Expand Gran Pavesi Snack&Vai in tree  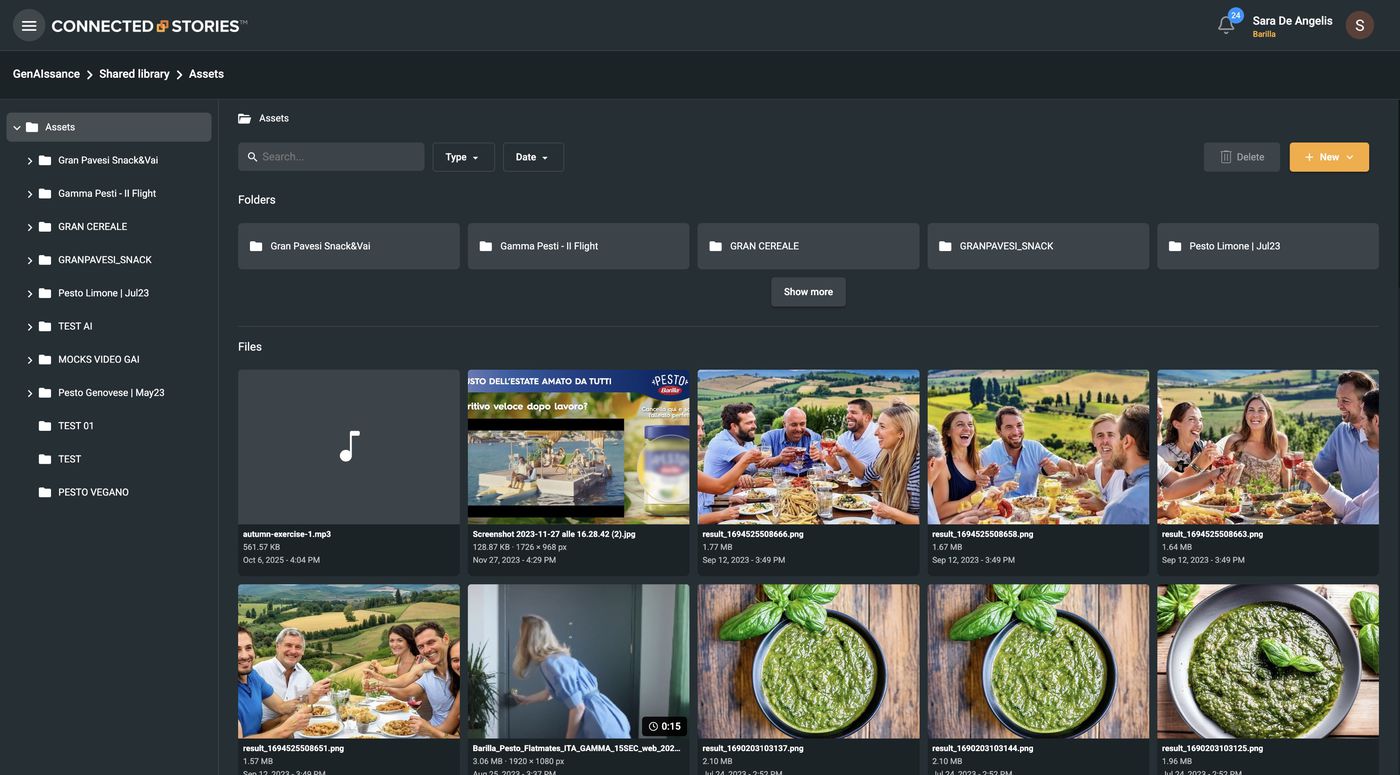(30, 161)
